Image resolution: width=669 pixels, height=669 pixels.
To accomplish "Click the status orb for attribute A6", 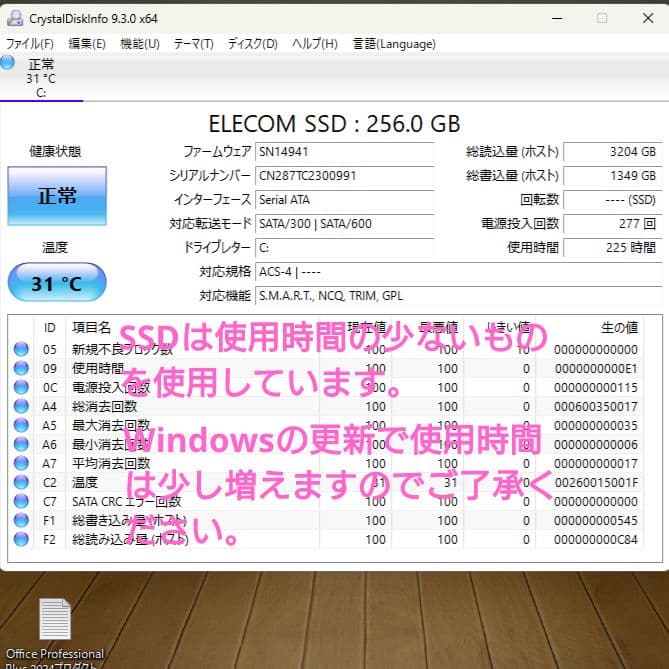I will click(x=21, y=444).
